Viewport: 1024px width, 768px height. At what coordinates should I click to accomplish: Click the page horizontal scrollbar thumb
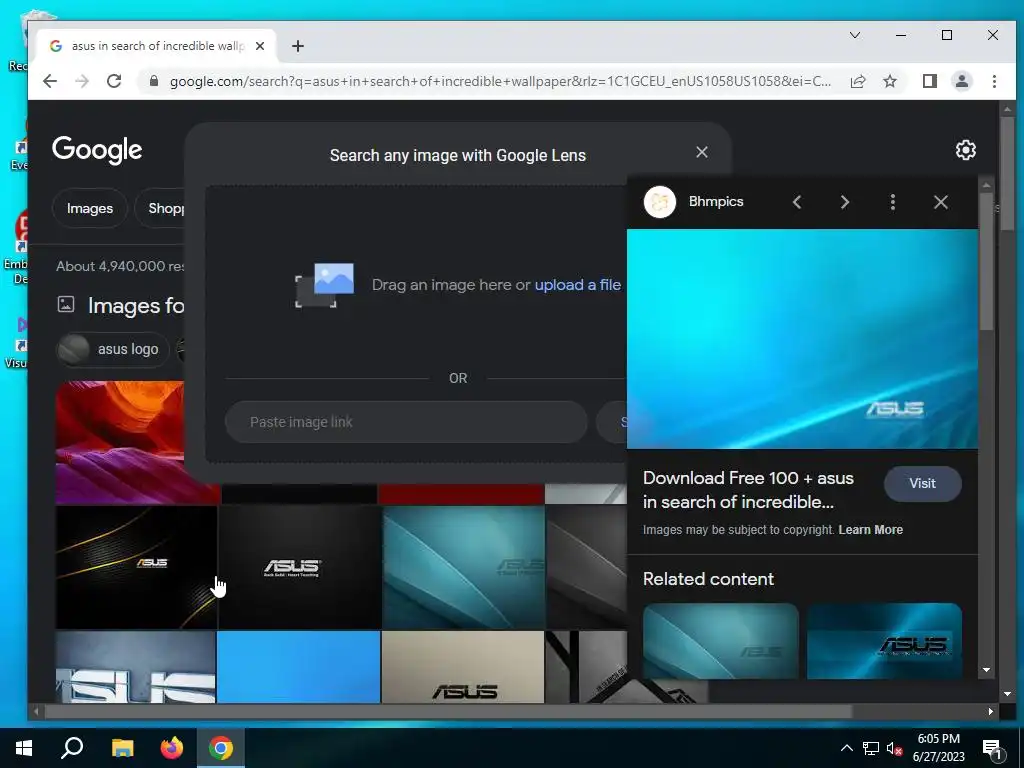point(447,711)
